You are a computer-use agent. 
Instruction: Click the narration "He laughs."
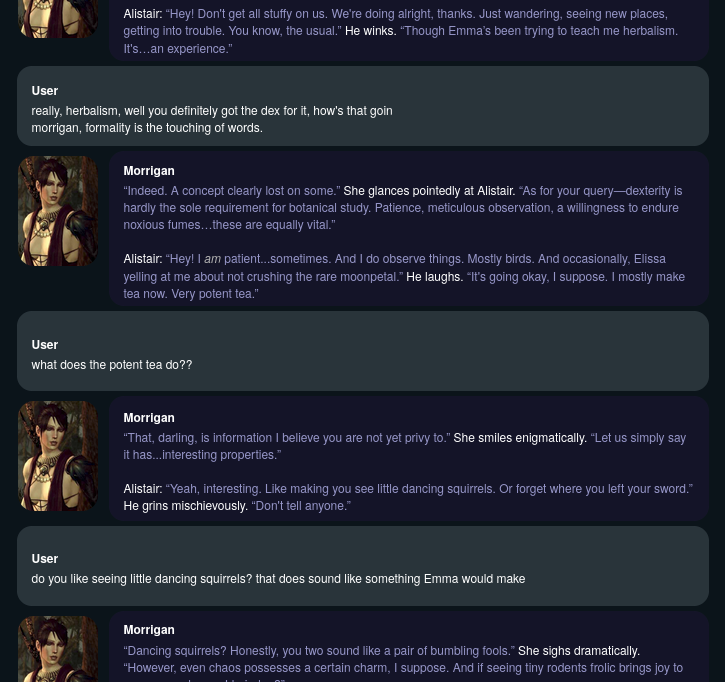pos(434,277)
